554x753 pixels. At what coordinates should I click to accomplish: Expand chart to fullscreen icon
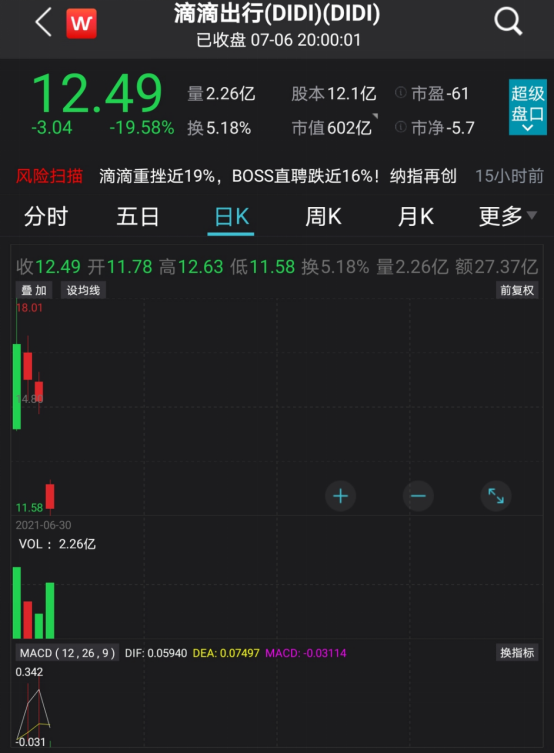[496, 496]
